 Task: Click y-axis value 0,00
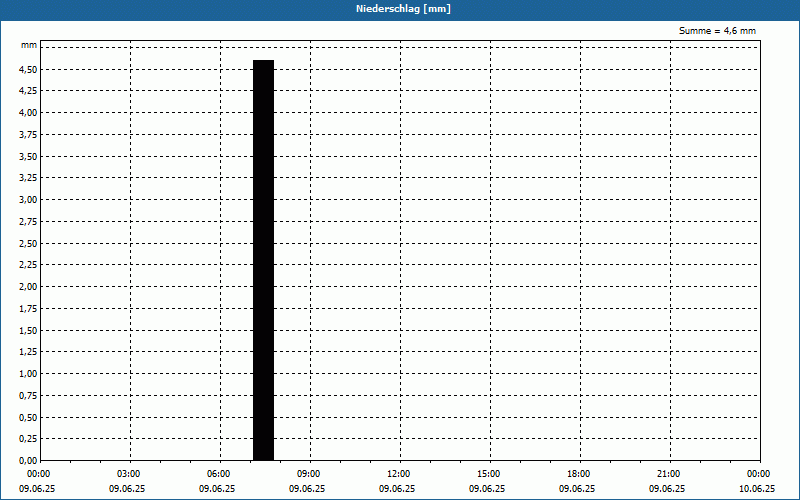coord(28,461)
